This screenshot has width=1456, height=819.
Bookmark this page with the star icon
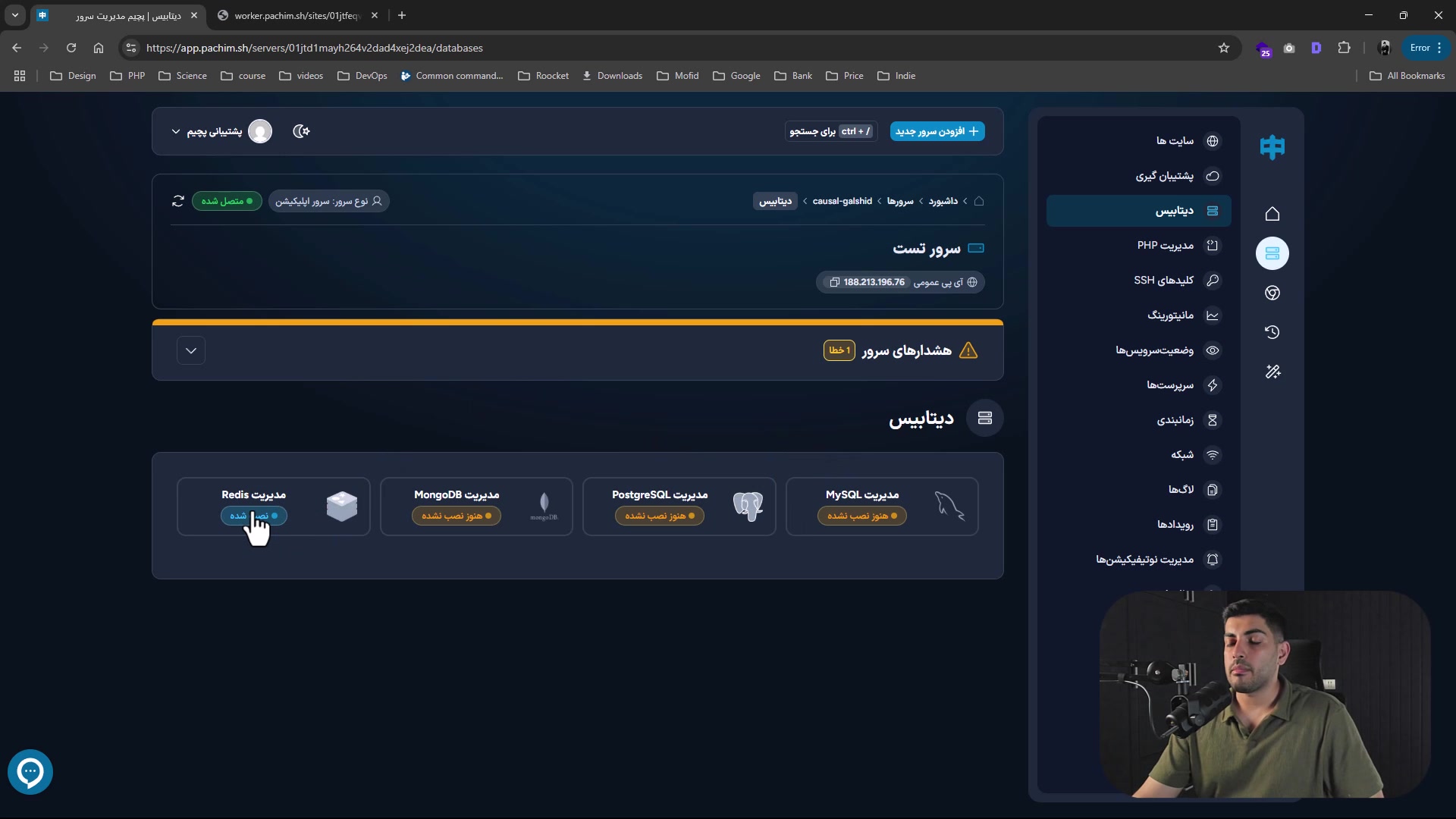[1224, 48]
